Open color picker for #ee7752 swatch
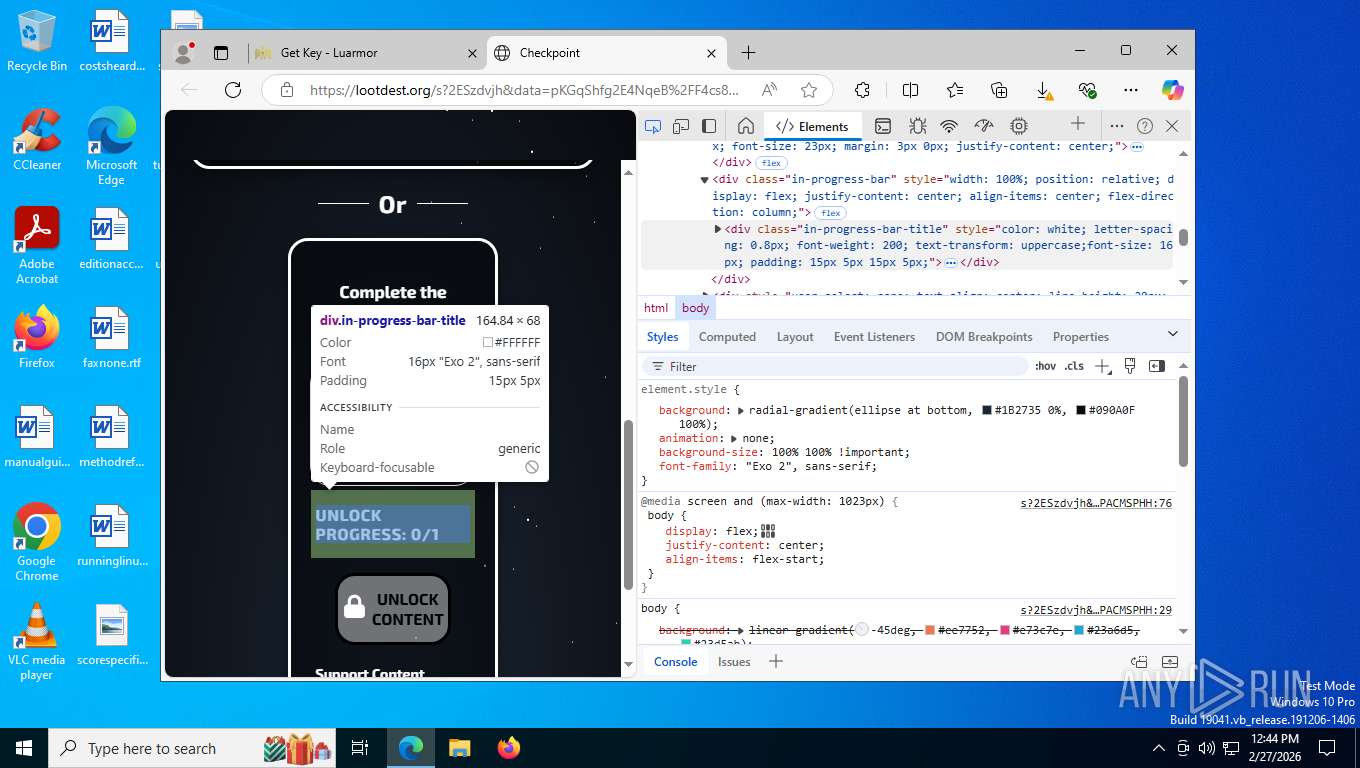1360x768 pixels. 930,630
